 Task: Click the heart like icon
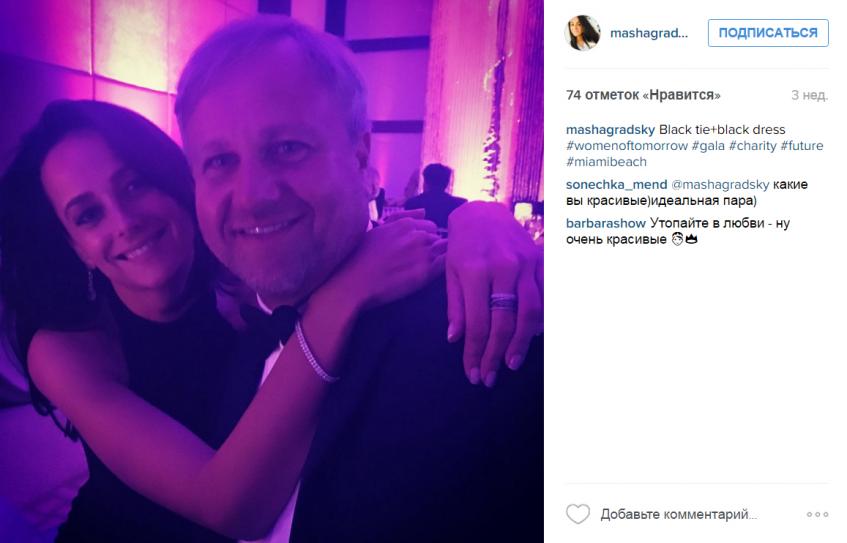tap(577, 514)
